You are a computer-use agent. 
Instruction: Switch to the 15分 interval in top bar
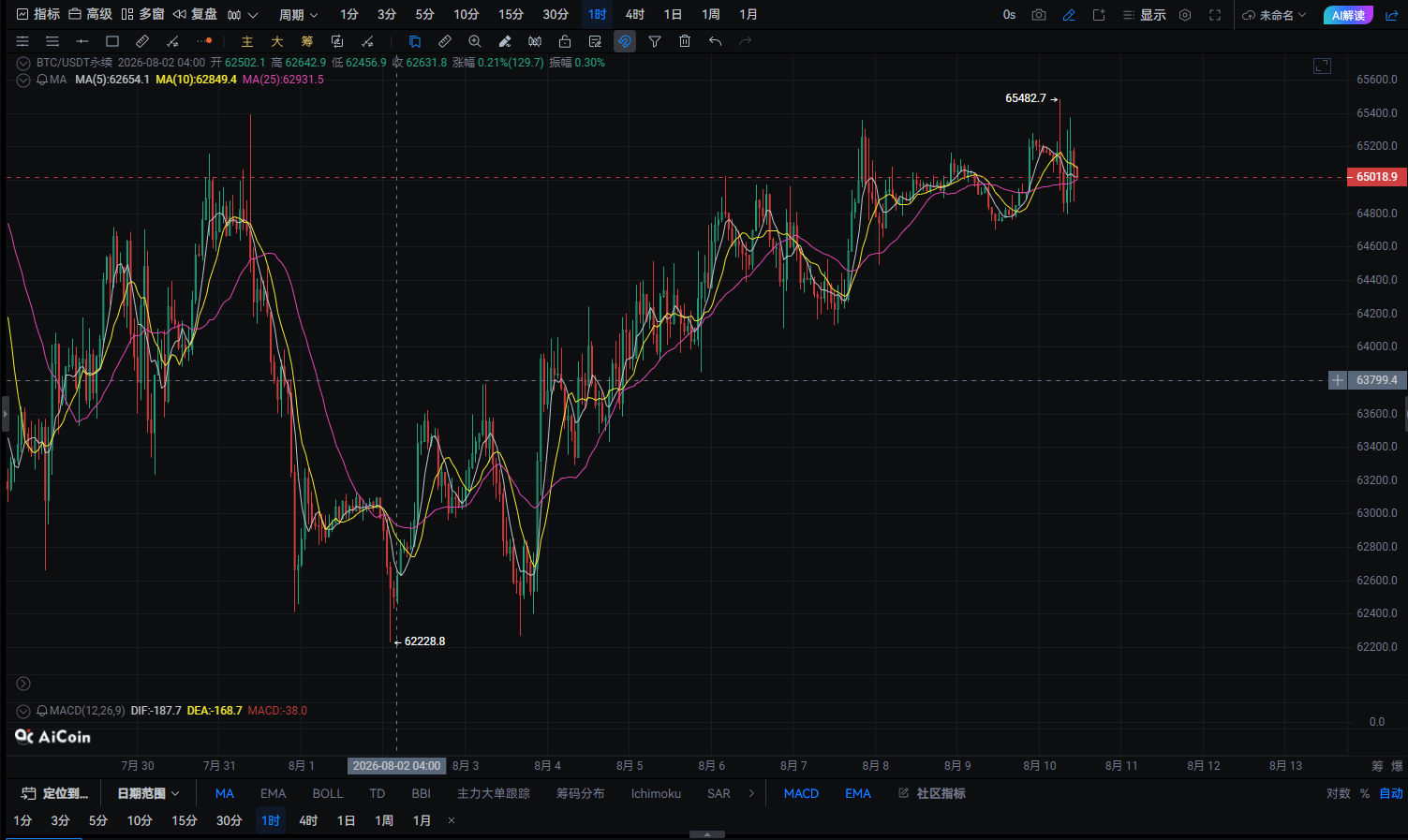click(x=511, y=15)
